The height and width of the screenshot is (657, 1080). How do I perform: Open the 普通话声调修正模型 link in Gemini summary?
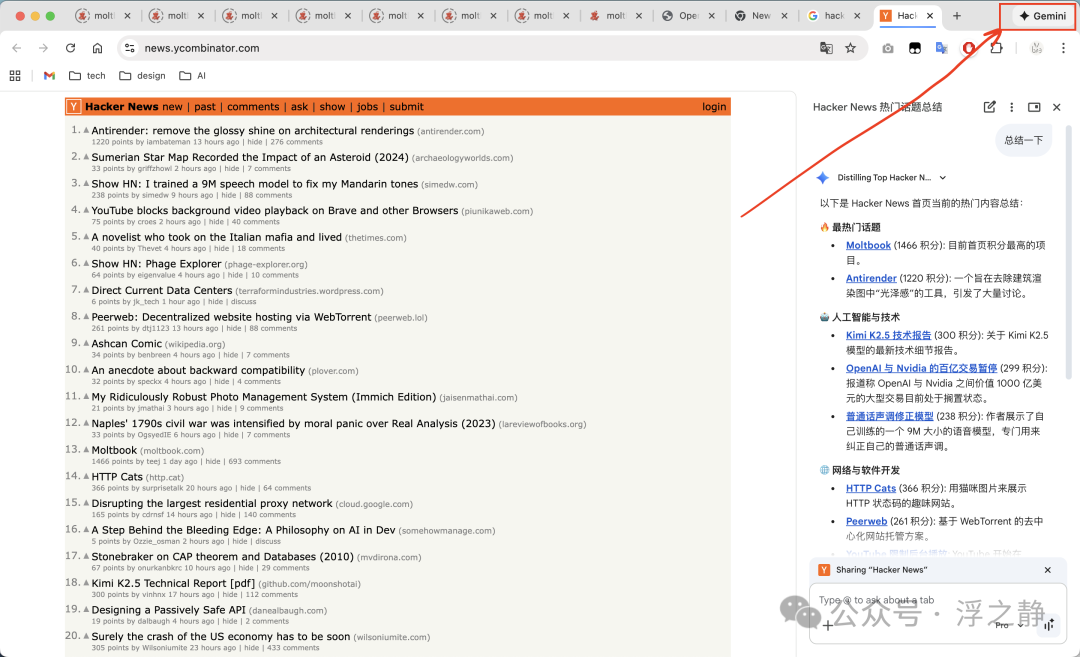tap(890, 417)
